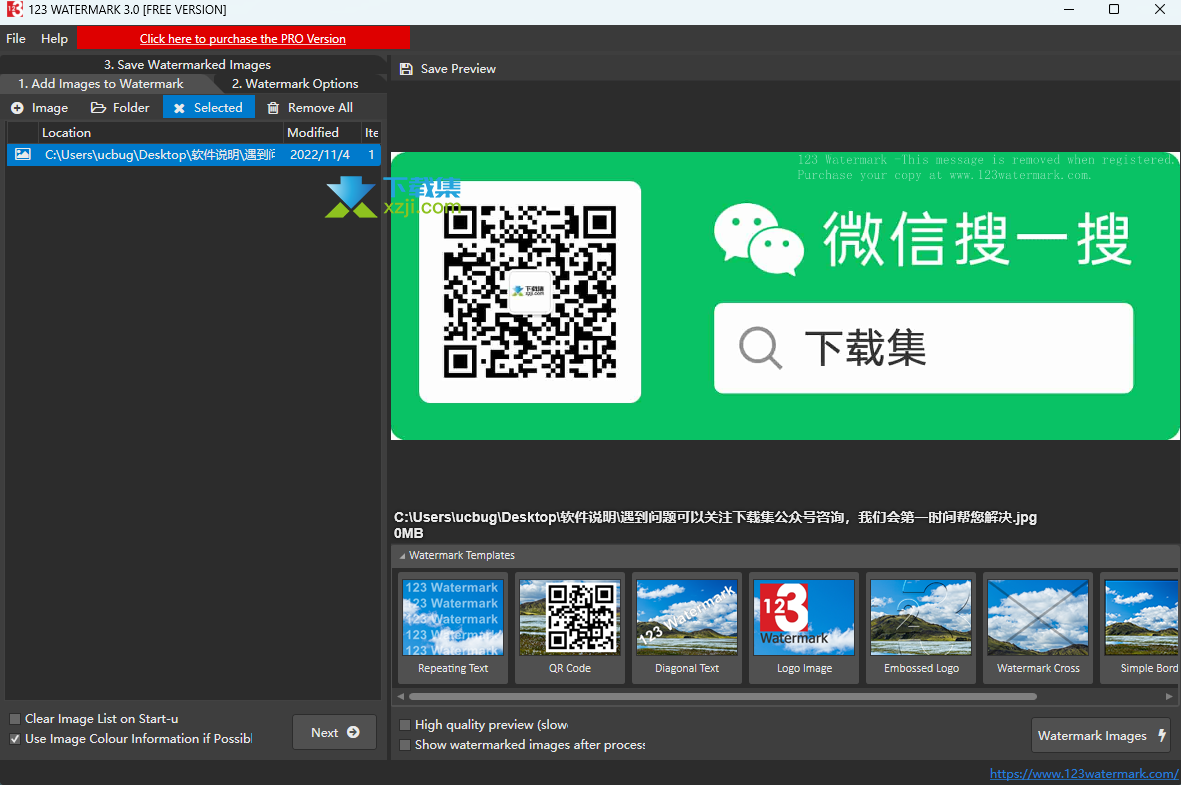Click templates scrollbar right arrow

click(x=1169, y=696)
